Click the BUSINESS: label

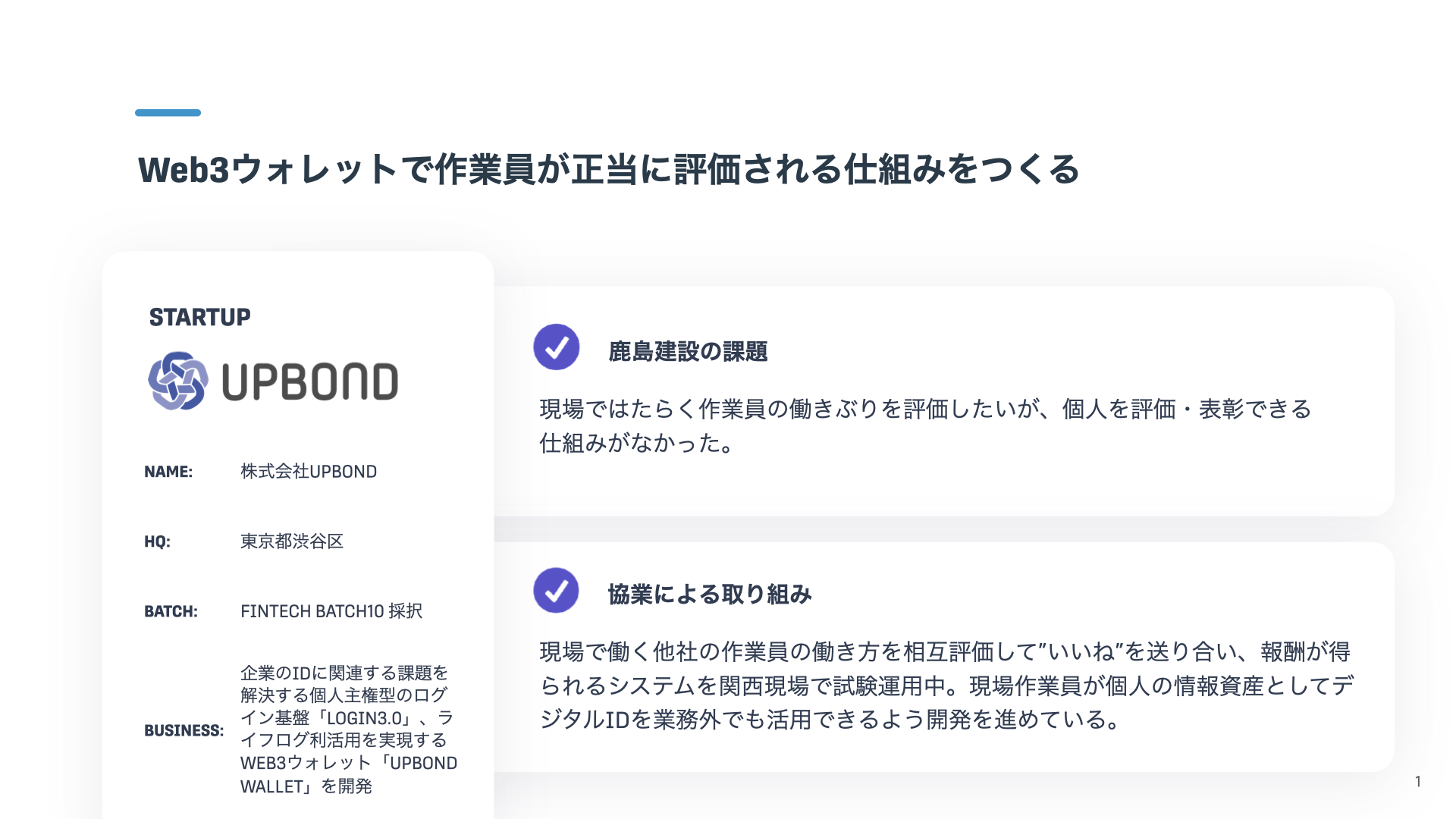coord(184,730)
